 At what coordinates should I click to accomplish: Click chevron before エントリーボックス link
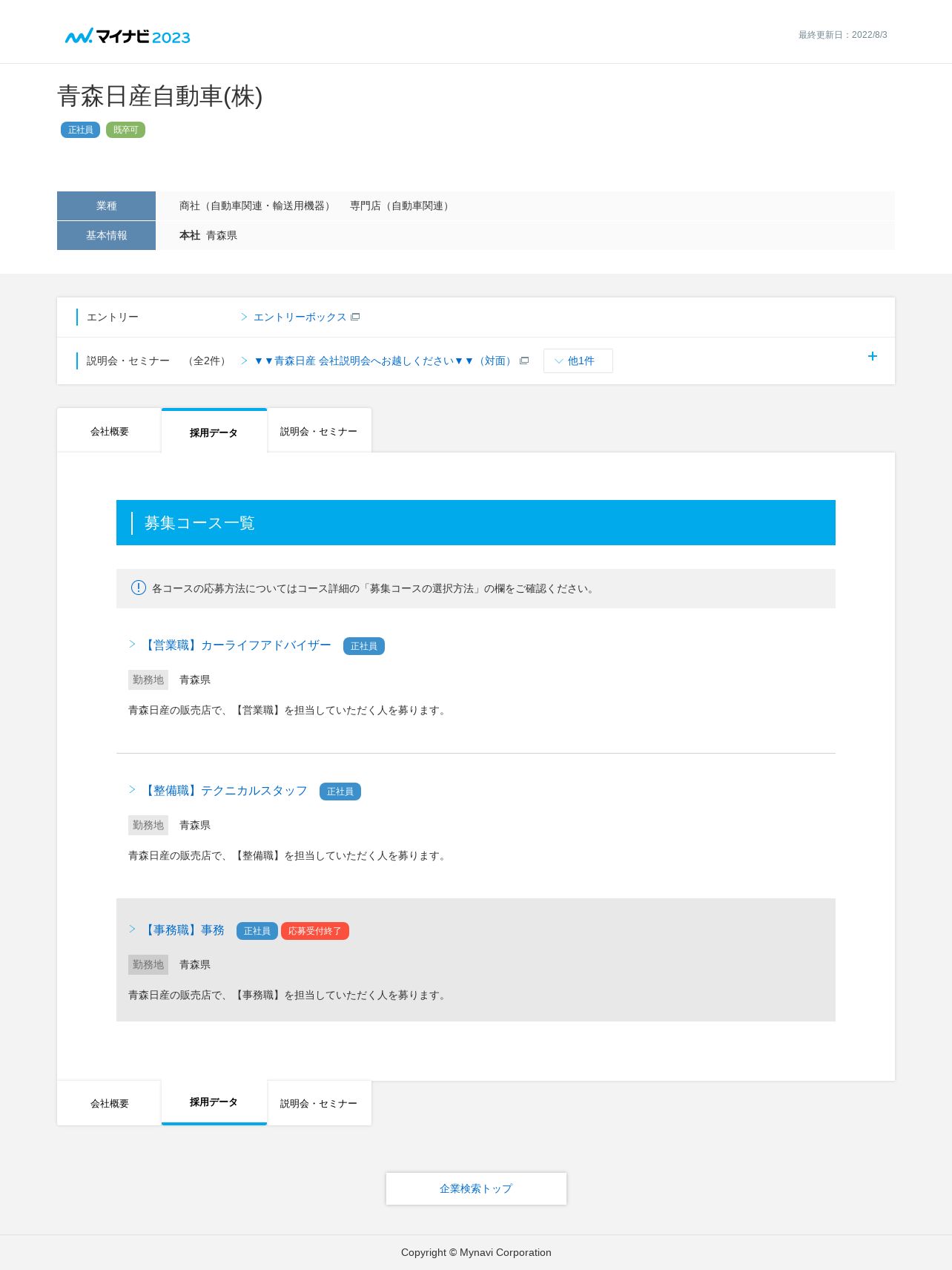coord(244,317)
